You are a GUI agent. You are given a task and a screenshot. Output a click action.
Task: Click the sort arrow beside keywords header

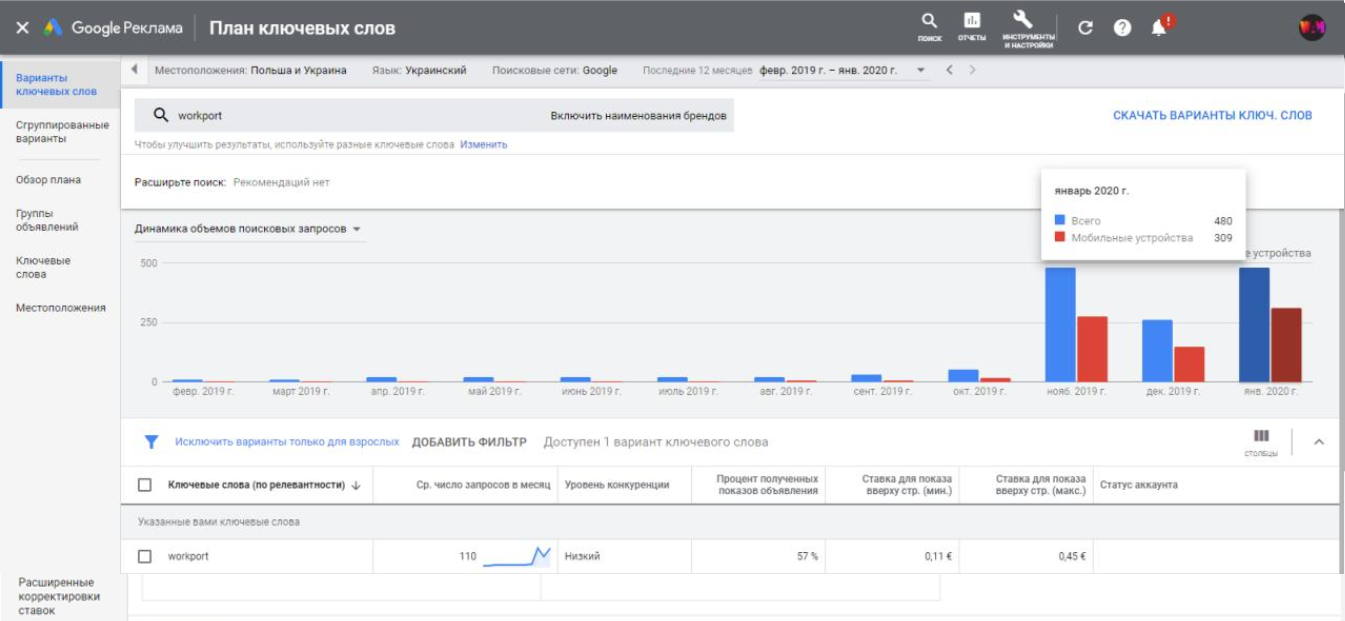coord(357,485)
